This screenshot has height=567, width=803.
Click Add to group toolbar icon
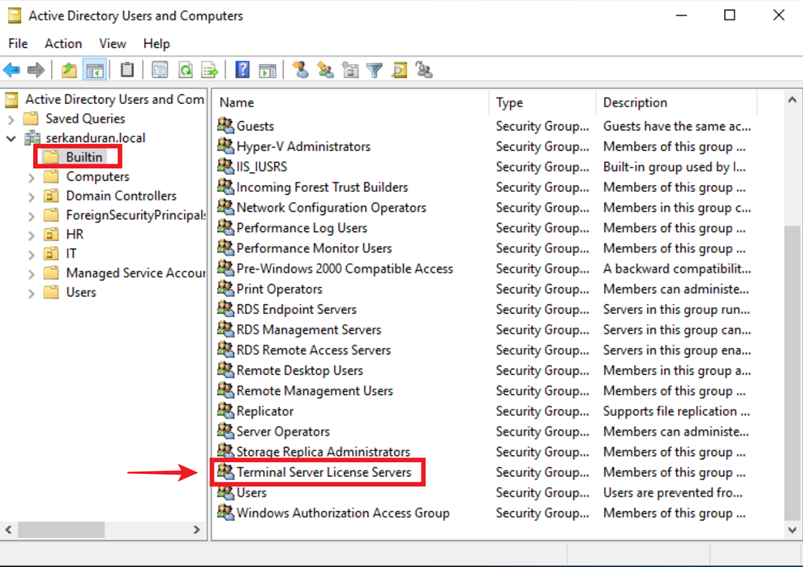point(424,70)
